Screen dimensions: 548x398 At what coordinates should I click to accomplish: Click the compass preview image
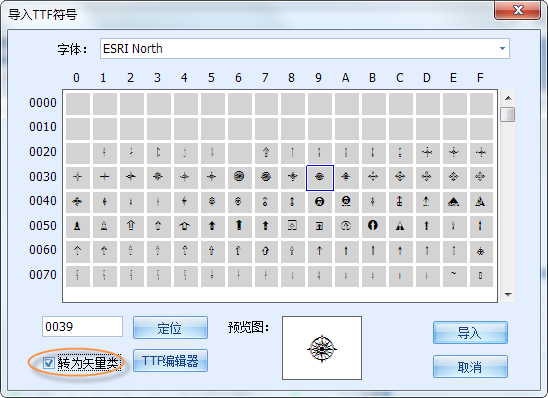click(322, 348)
